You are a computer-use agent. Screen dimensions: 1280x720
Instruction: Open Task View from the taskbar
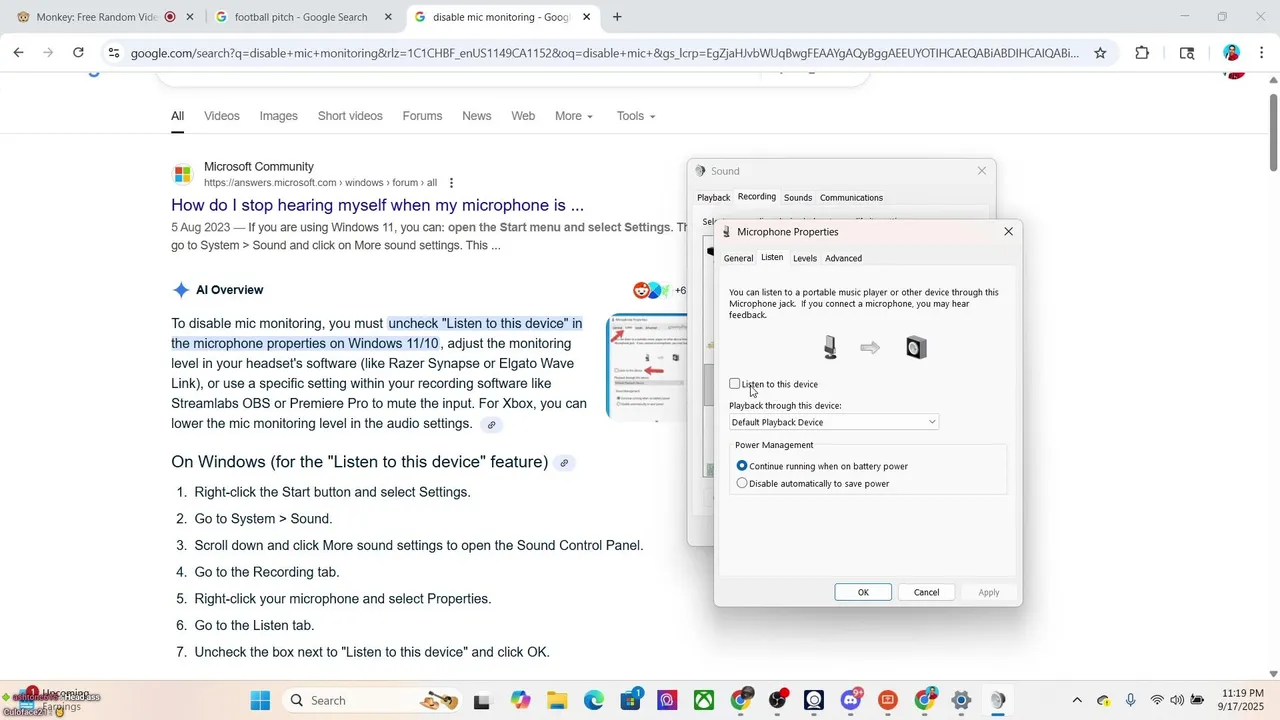(483, 700)
